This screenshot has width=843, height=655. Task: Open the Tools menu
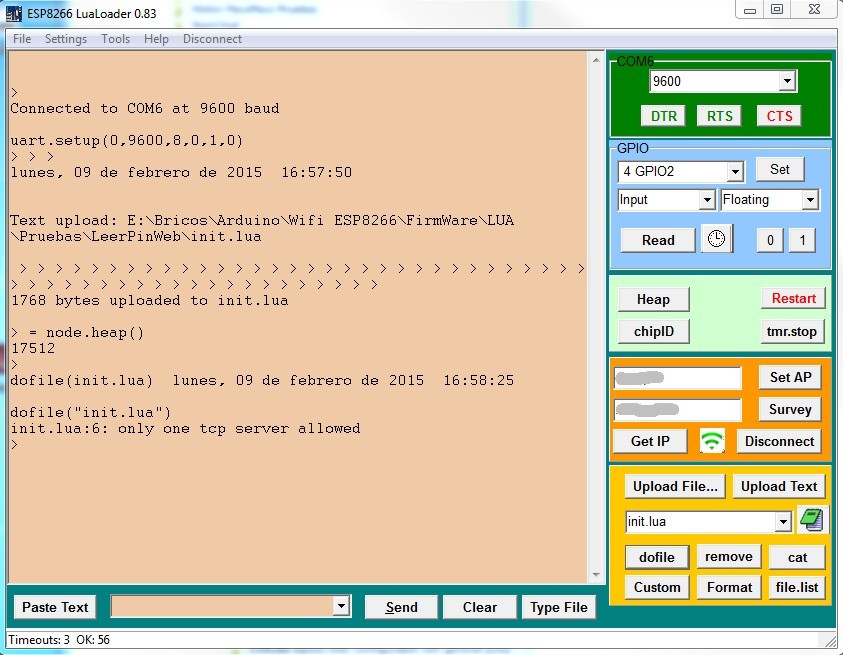115,39
